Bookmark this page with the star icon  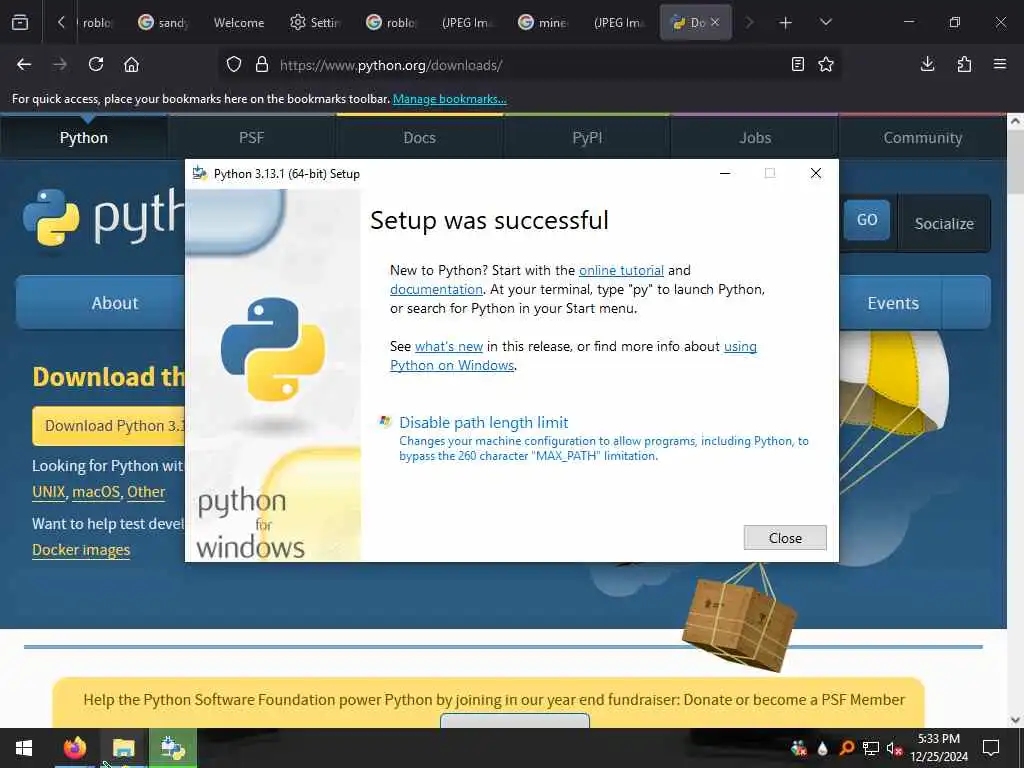(826, 65)
